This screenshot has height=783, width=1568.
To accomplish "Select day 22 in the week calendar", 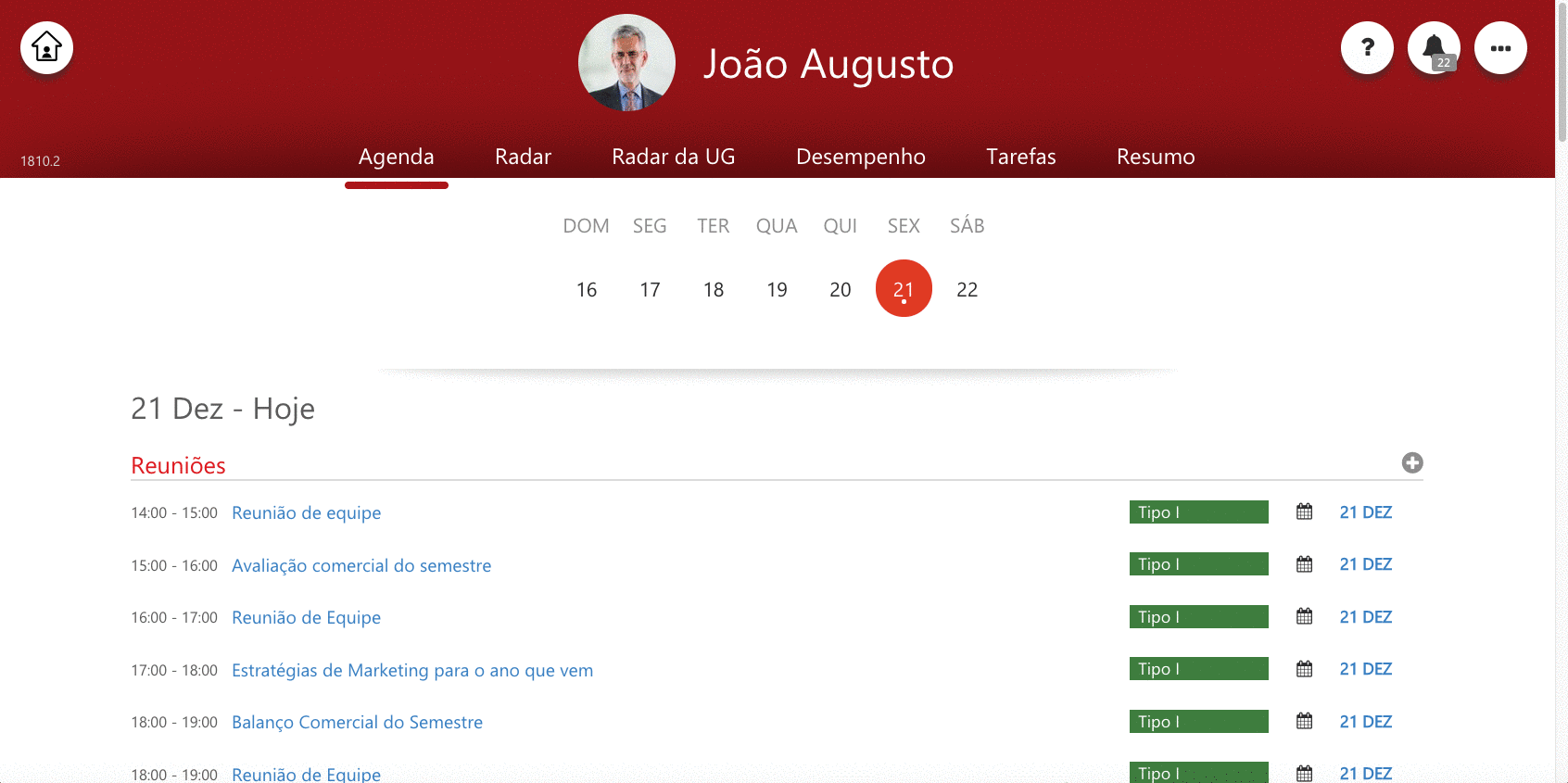I will point(967,289).
